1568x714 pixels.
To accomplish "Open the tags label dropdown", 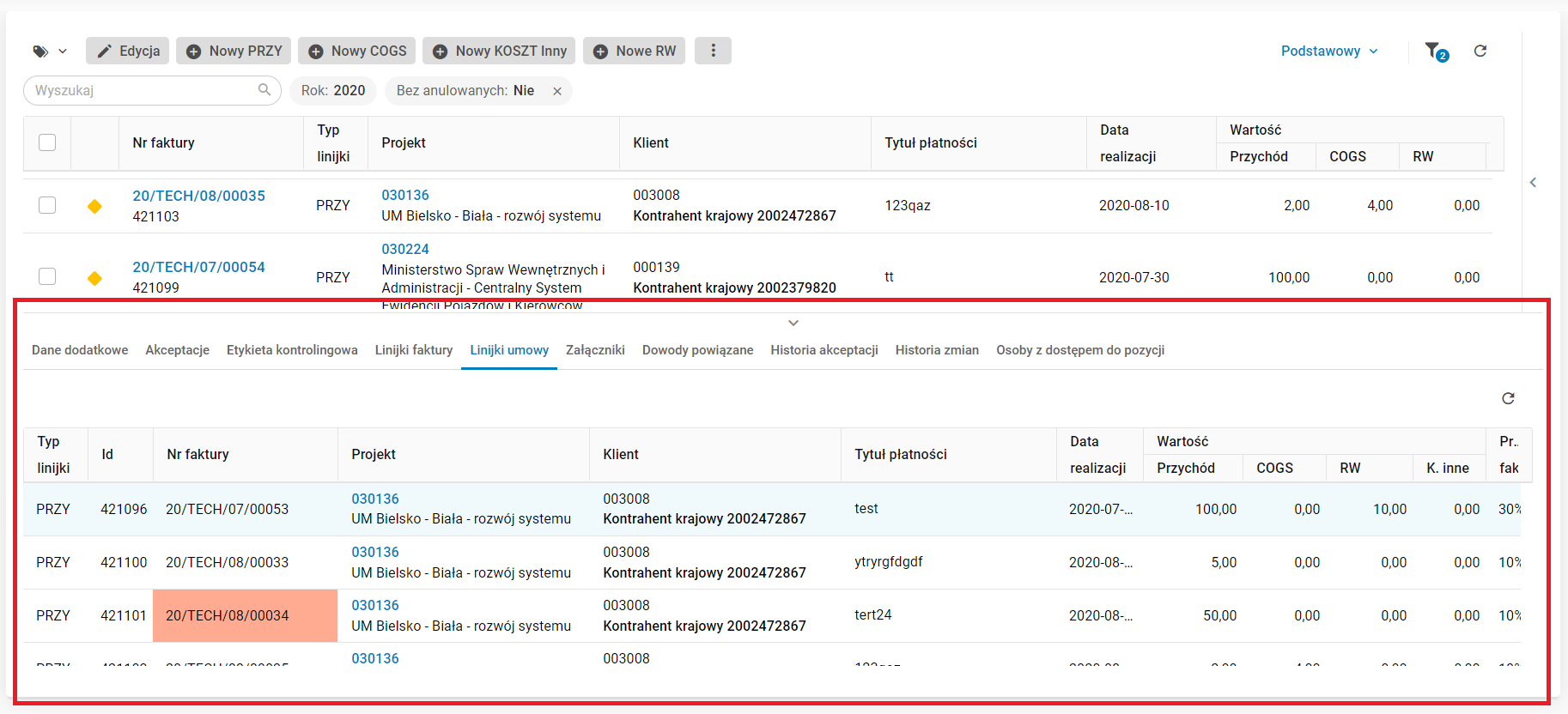I will pos(50,51).
